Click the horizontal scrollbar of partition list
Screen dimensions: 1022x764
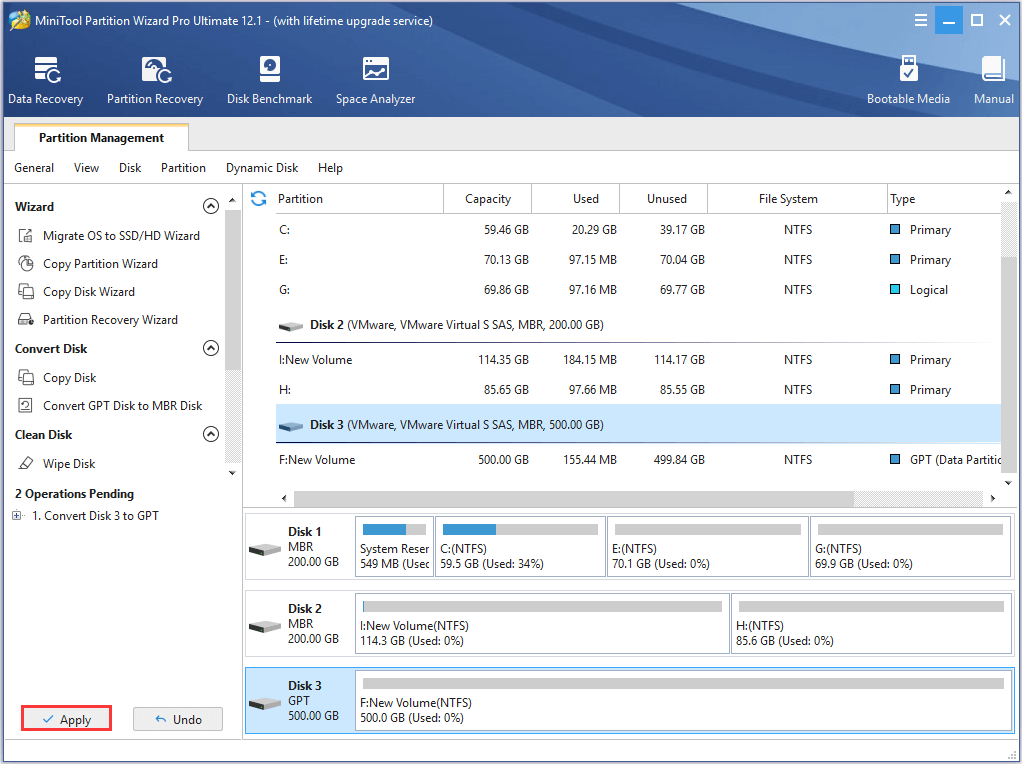[x=572, y=498]
